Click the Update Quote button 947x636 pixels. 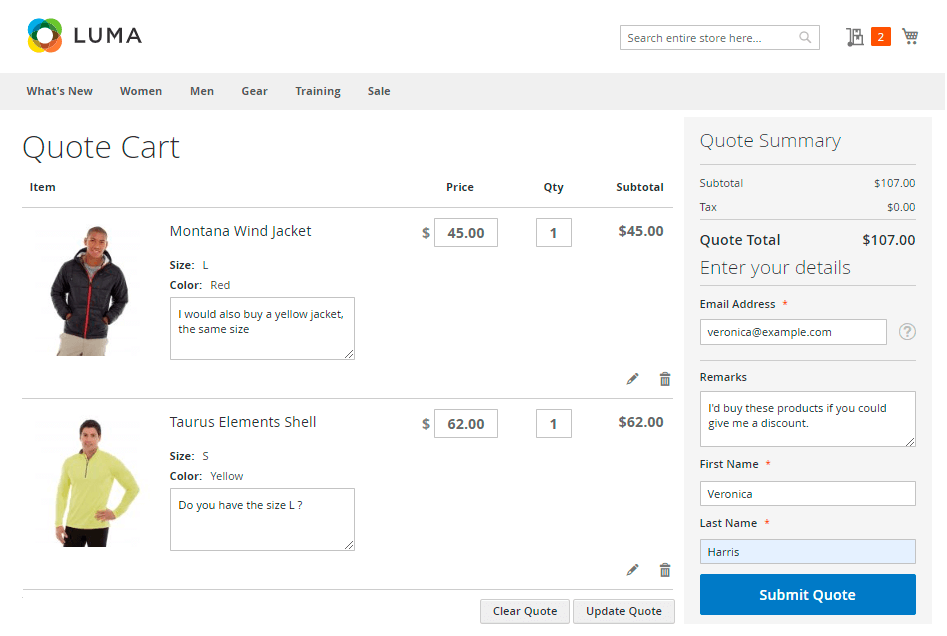(x=623, y=611)
